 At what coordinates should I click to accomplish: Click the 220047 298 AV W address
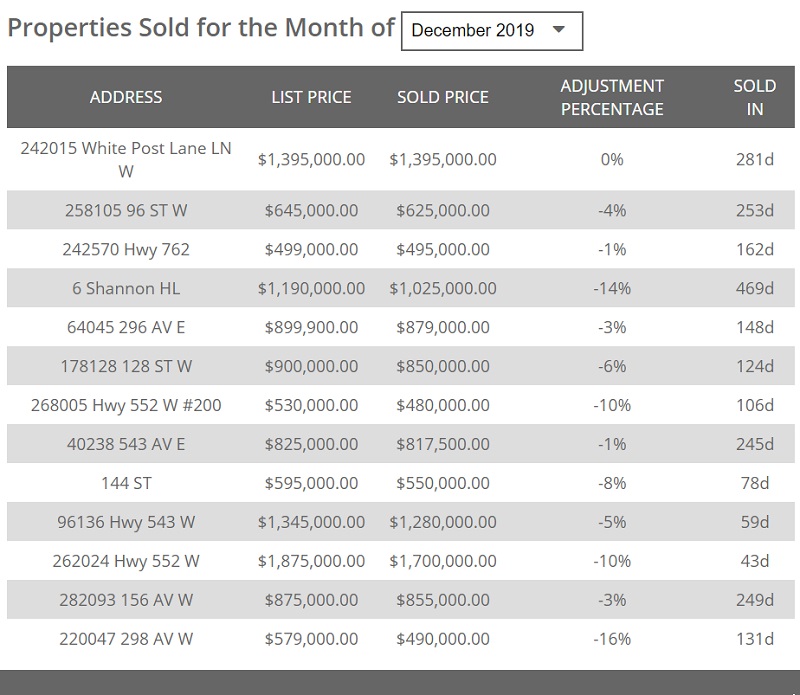pos(126,639)
